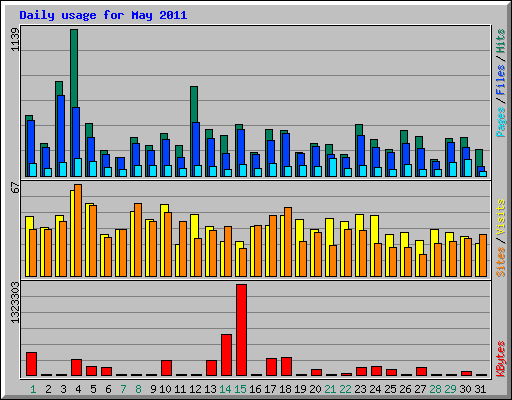
Task: Click day label 23 on the x-axis
Action: point(360,389)
